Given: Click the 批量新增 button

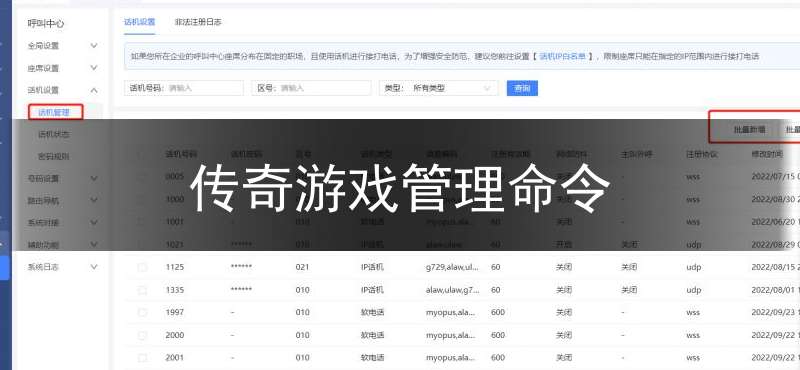Looking at the screenshot, I should (x=749, y=130).
